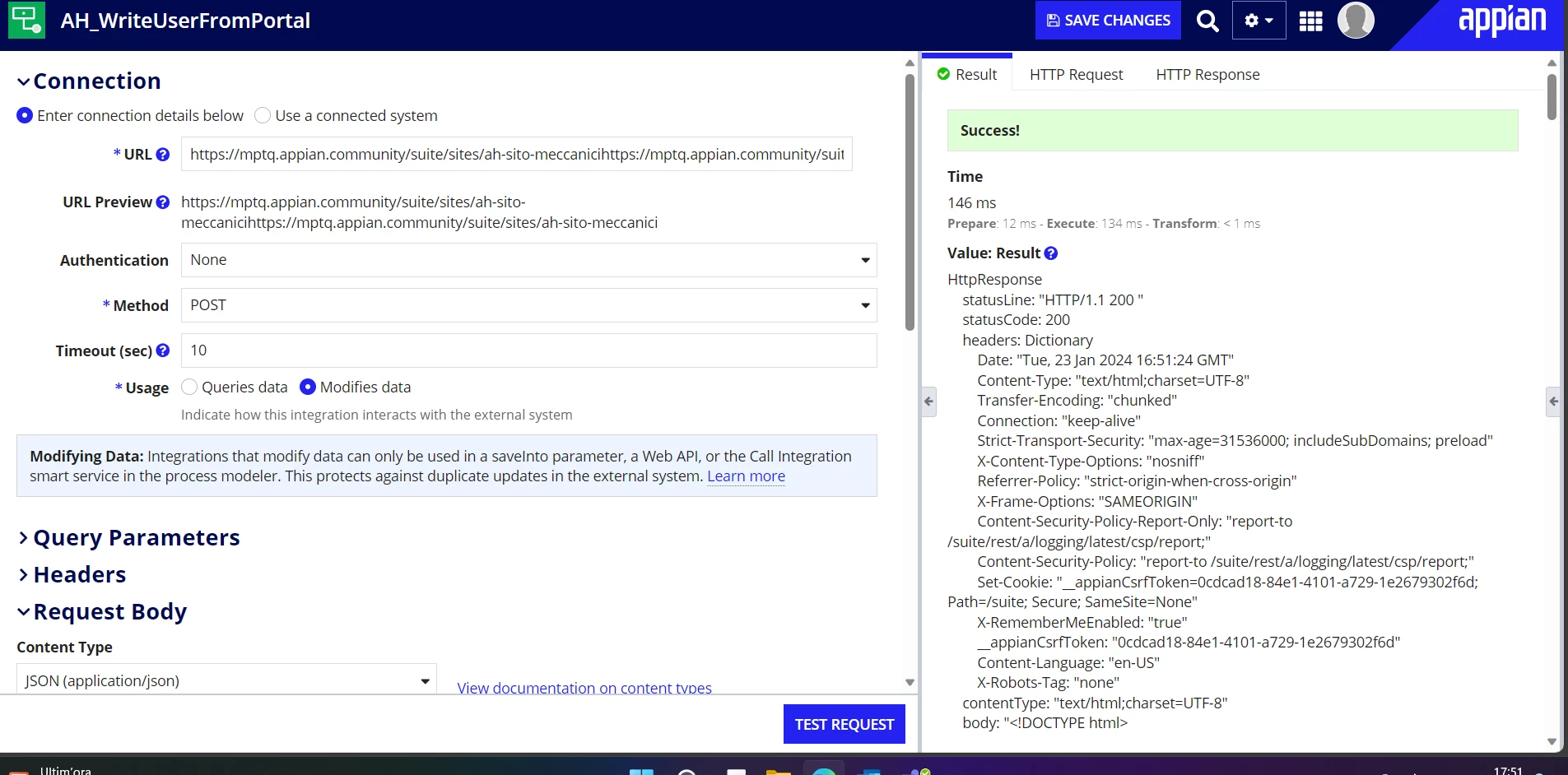Open the Content Type dropdown
Image resolution: width=1568 pixels, height=775 pixels.
point(226,680)
